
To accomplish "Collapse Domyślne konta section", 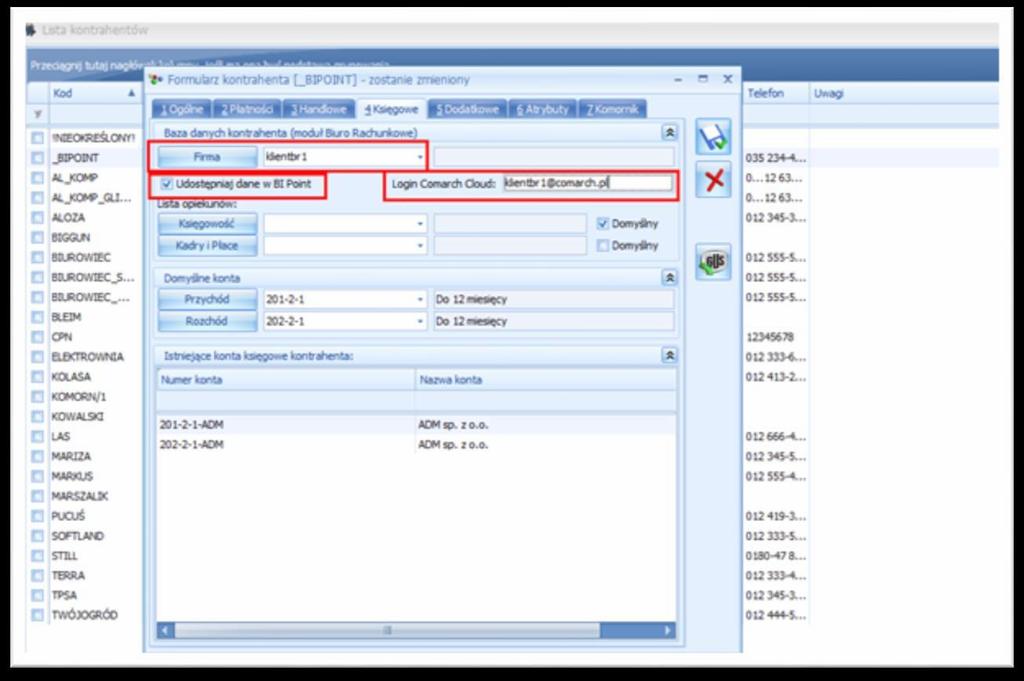I will 669,278.
